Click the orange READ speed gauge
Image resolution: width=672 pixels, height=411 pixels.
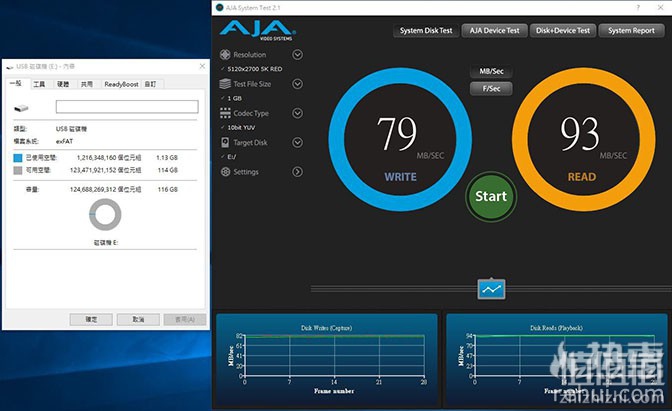tap(583, 140)
